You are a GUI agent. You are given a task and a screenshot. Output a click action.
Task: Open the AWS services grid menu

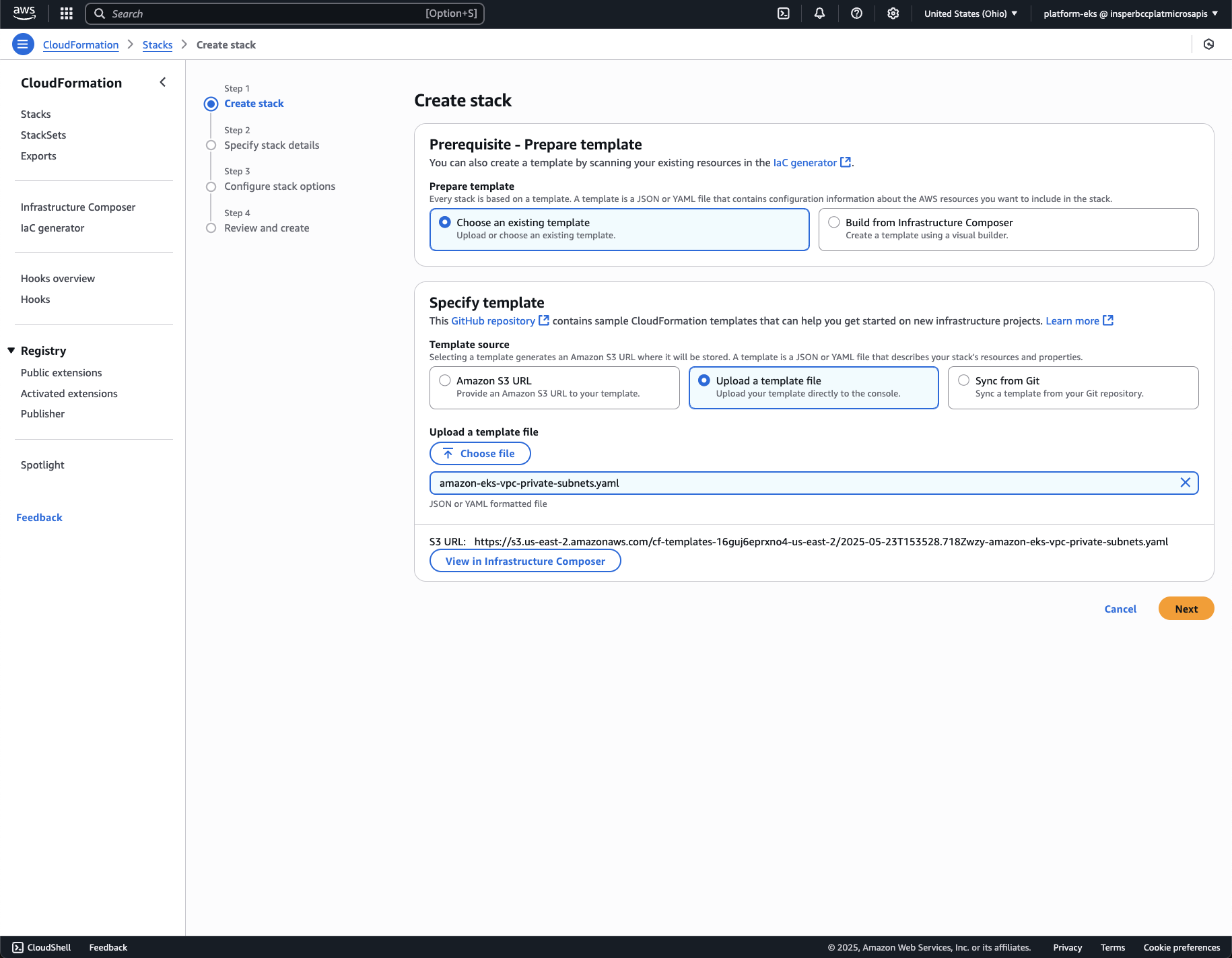[x=66, y=13]
